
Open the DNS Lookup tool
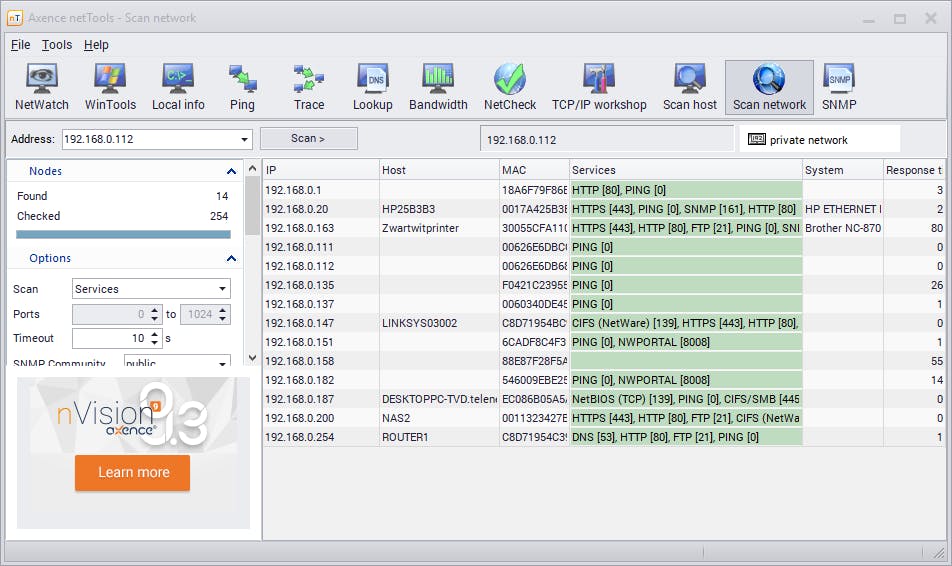(373, 87)
